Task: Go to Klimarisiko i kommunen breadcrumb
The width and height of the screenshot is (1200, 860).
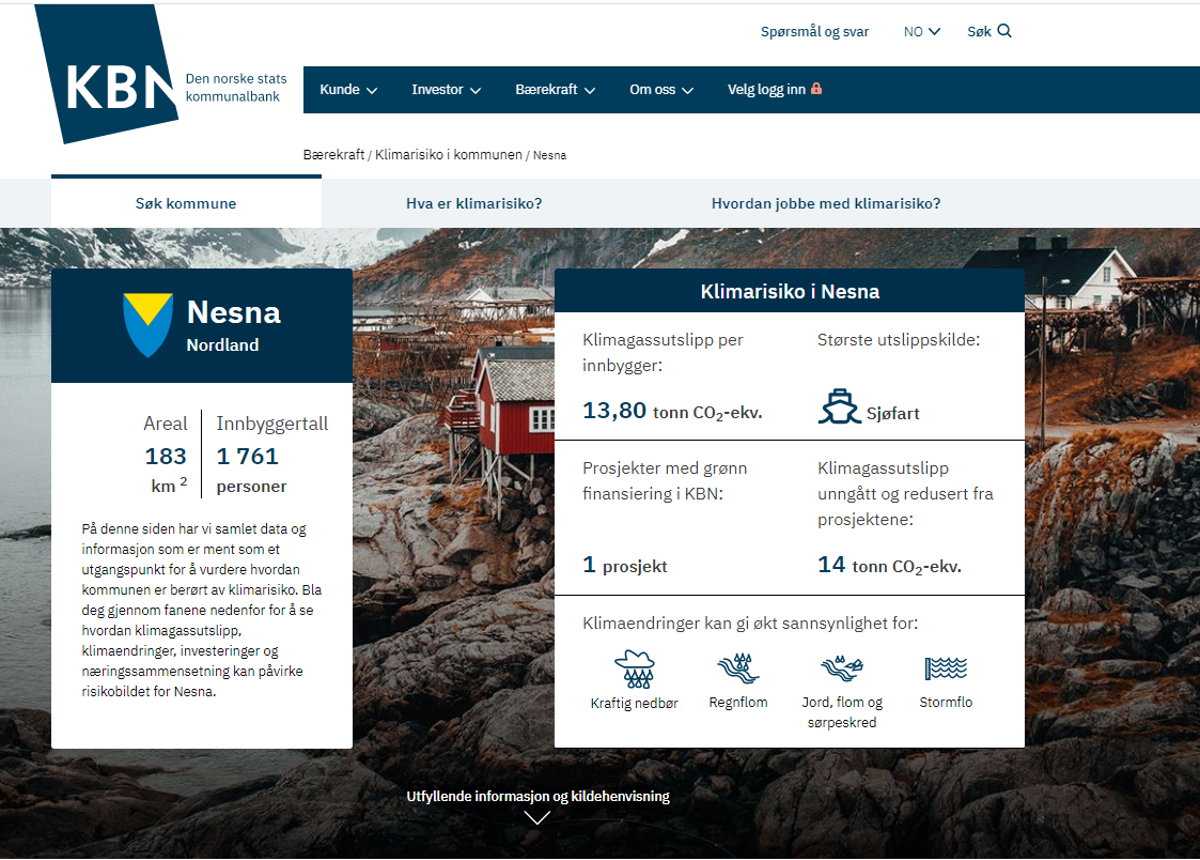Action: [448, 155]
